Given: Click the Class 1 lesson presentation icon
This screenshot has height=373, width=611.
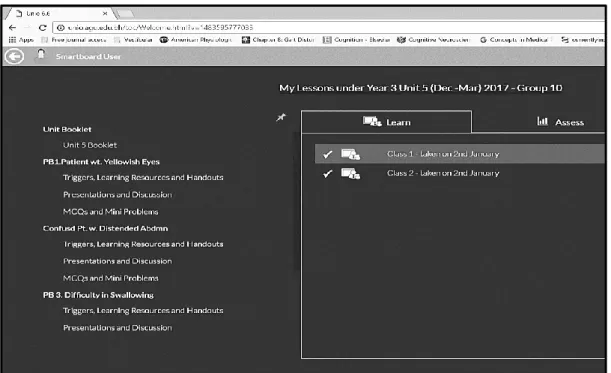Looking at the screenshot, I should tap(350, 154).
